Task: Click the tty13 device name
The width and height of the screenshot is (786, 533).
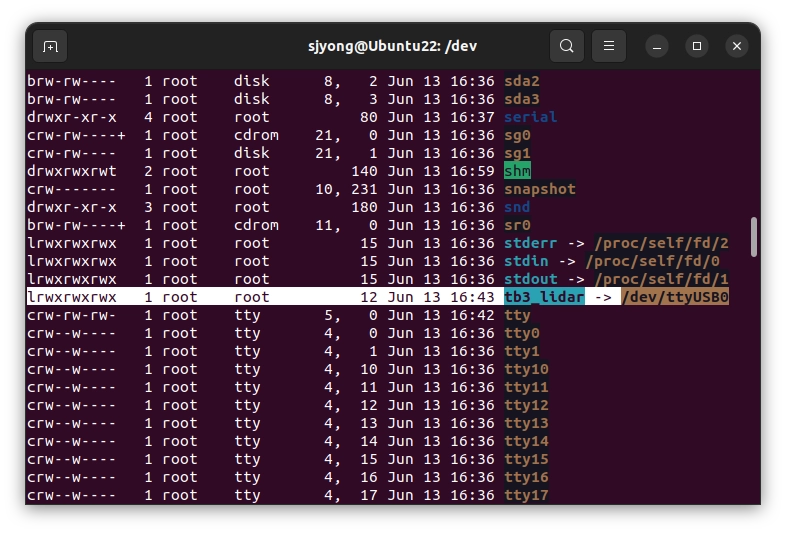Action: click(526, 424)
